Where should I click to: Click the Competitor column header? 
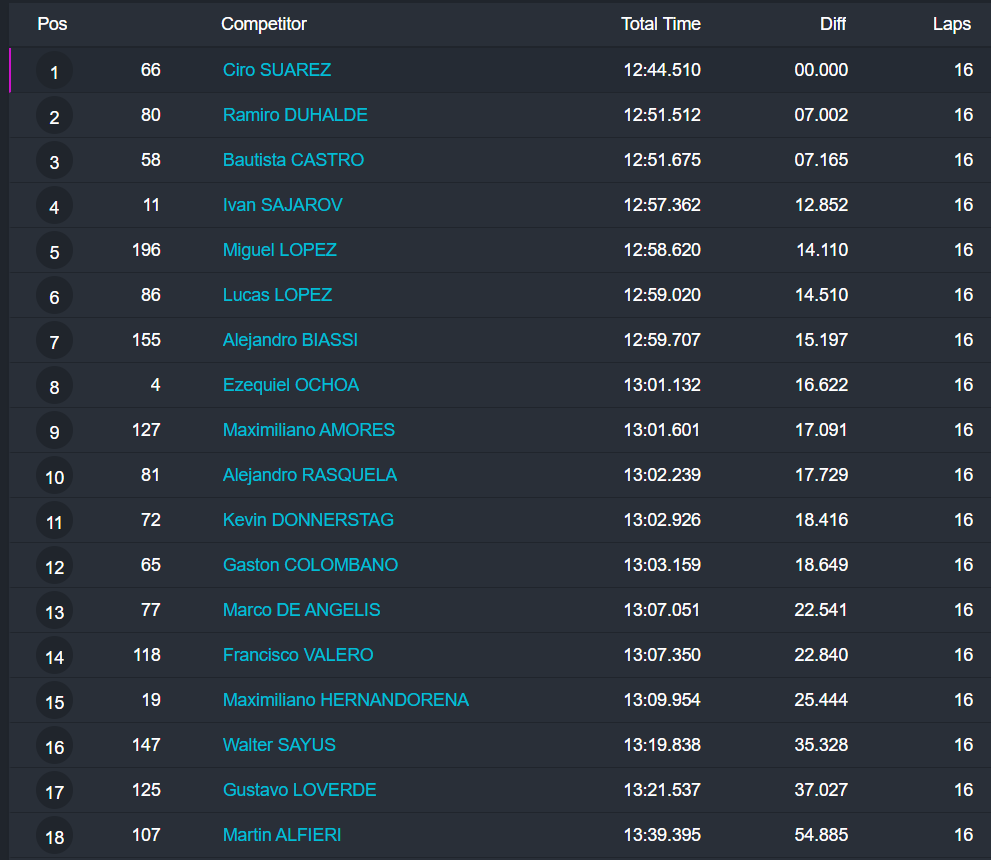point(264,24)
